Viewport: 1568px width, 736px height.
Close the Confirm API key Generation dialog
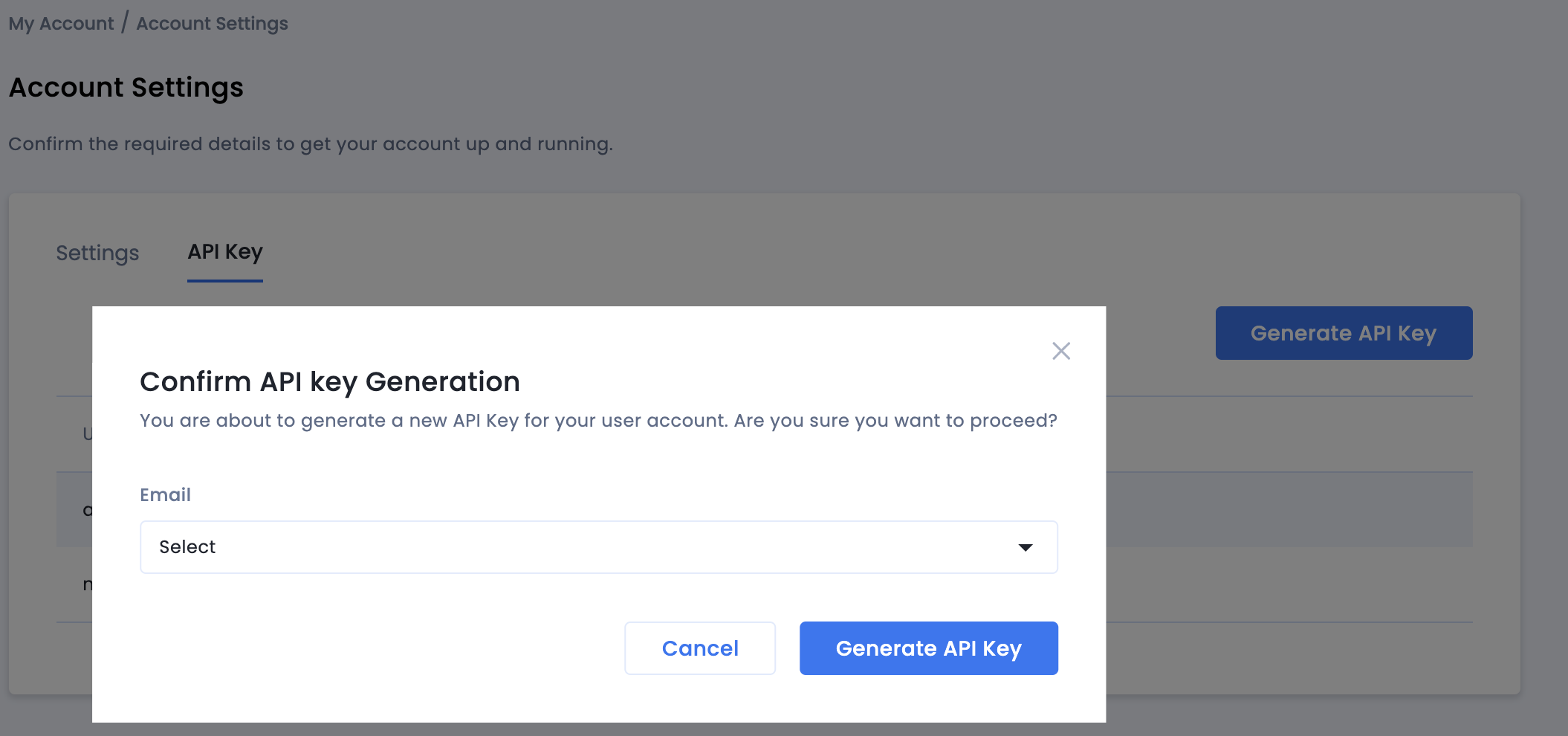[1060, 351]
